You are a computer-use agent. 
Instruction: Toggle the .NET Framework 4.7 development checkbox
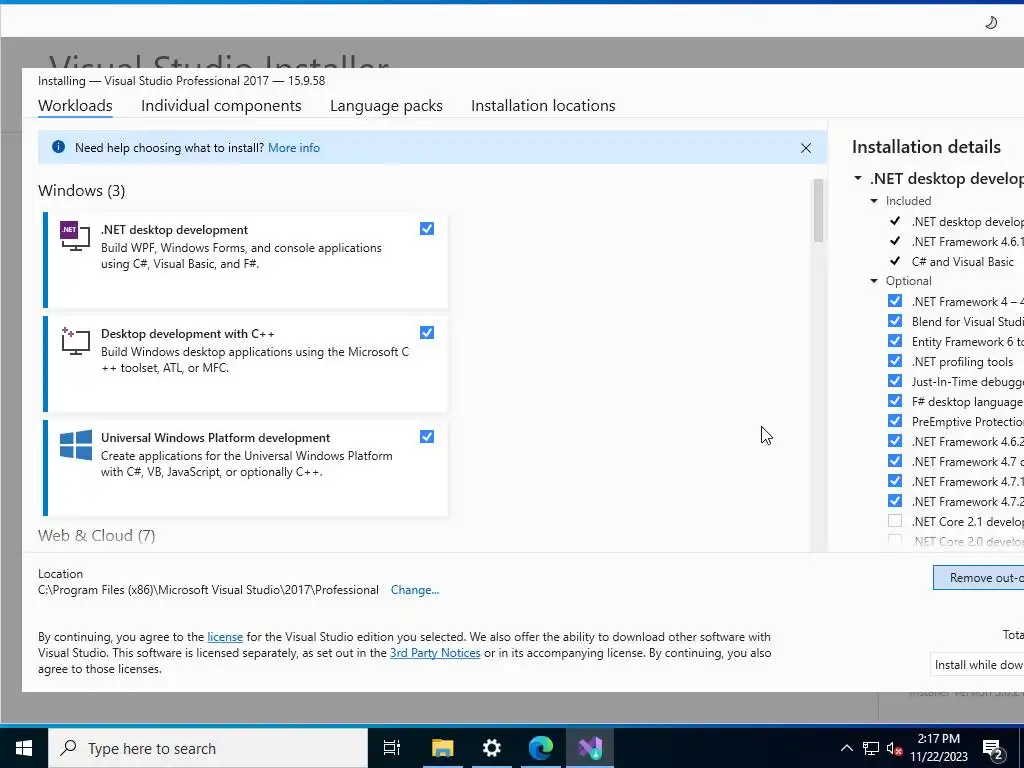[x=895, y=460]
